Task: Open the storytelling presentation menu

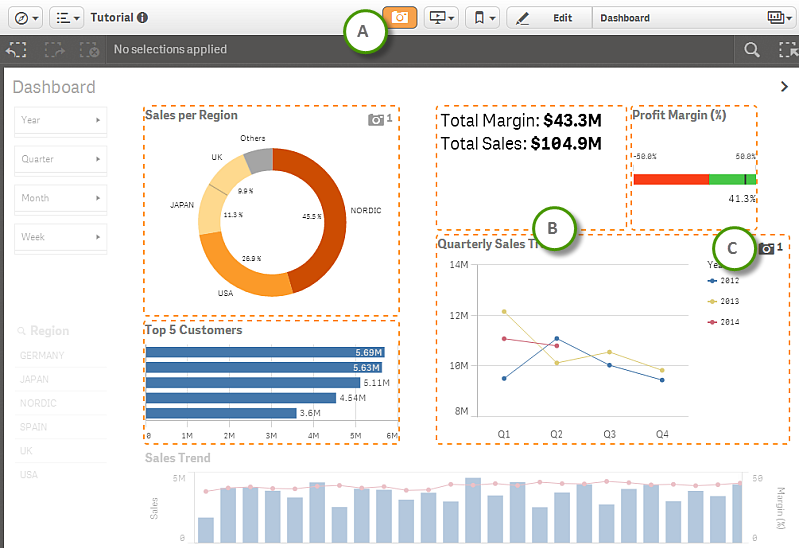Action: (441, 18)
